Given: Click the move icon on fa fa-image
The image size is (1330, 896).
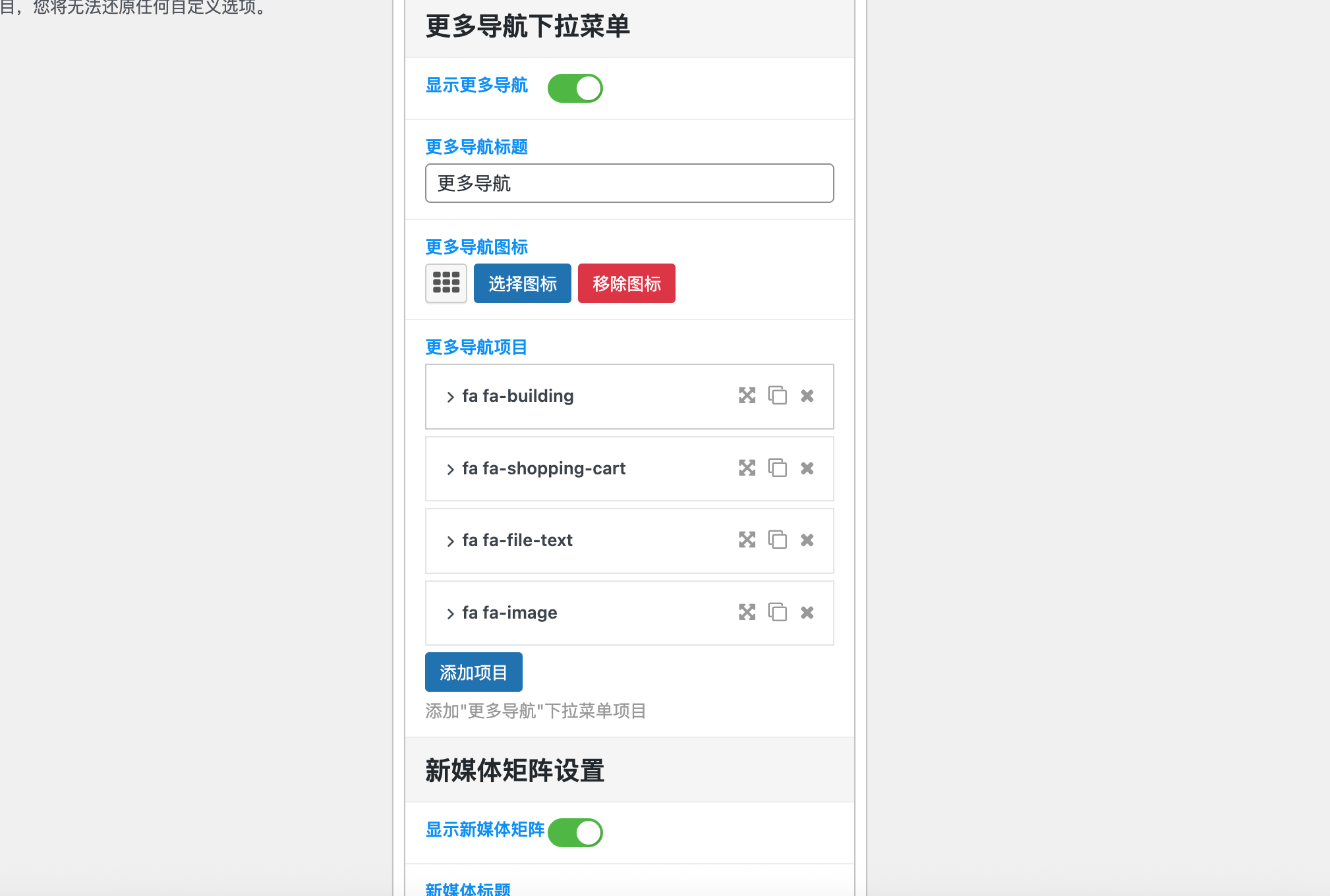Looking at the screenshot, I should 747,613.
